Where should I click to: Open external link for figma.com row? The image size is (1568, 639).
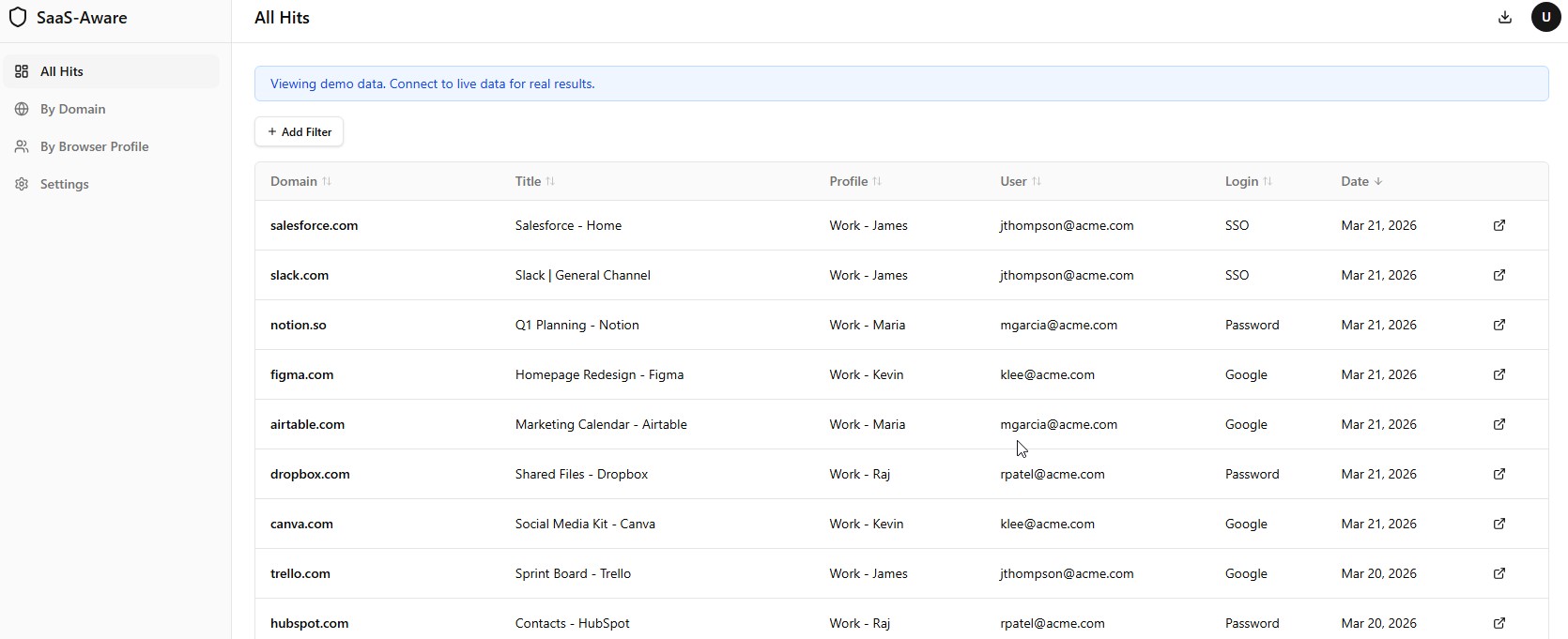(x=1499, y=374)
